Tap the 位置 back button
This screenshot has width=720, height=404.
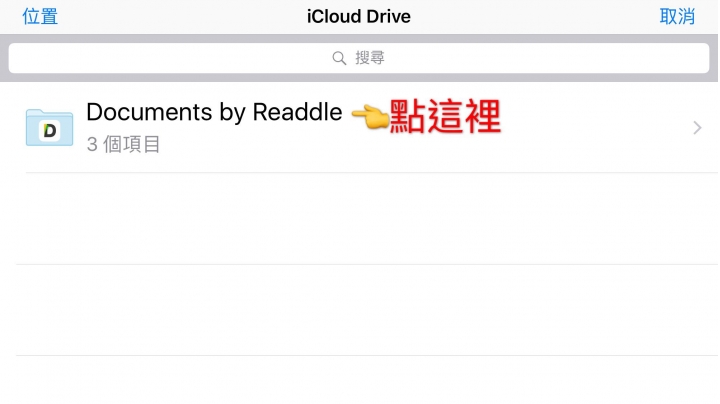[x=40, y=17]
